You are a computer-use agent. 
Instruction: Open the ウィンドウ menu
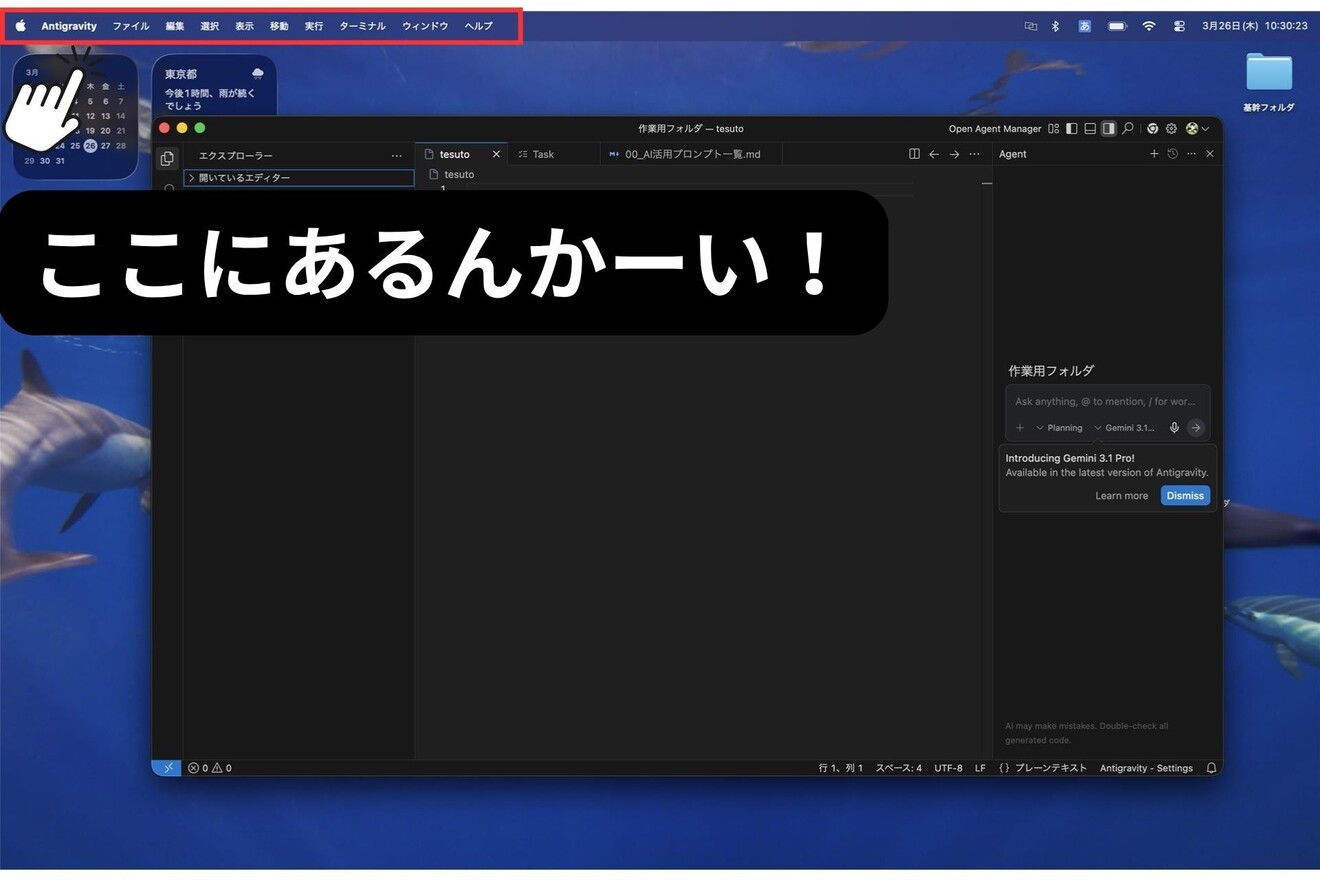[425, 26]
